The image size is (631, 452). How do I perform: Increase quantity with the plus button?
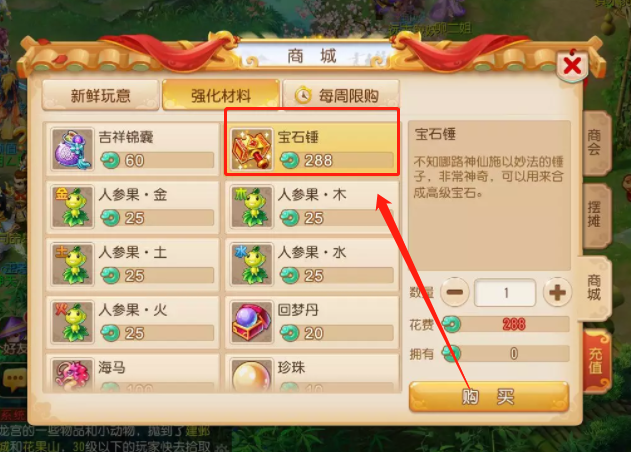coord(557,292)
